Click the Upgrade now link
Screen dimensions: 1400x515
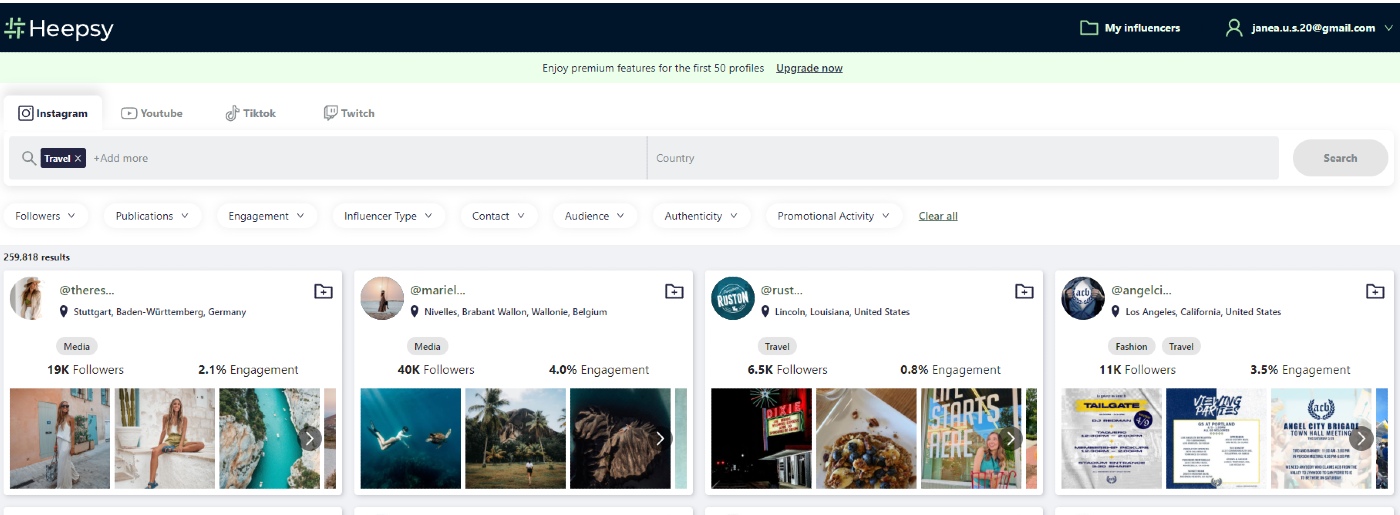809,68
